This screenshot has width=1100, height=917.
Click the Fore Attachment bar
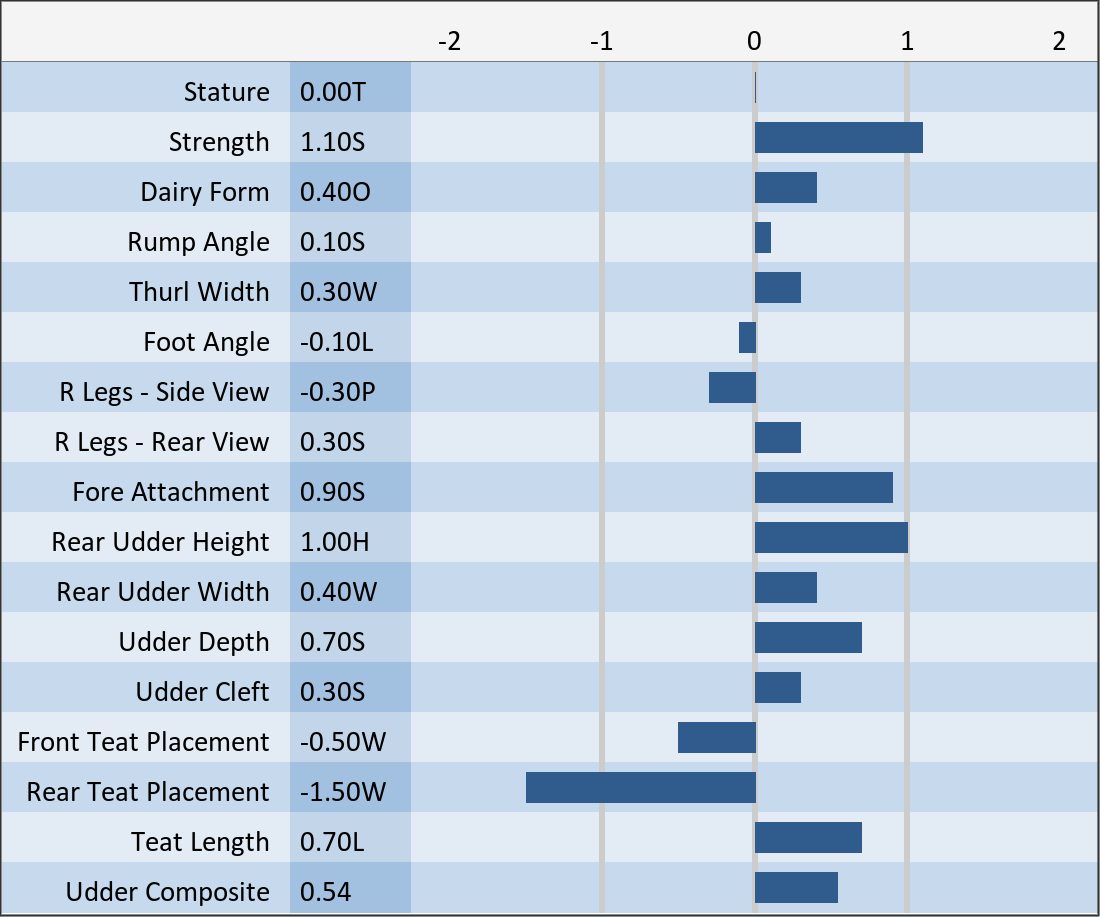coord(823,488)
